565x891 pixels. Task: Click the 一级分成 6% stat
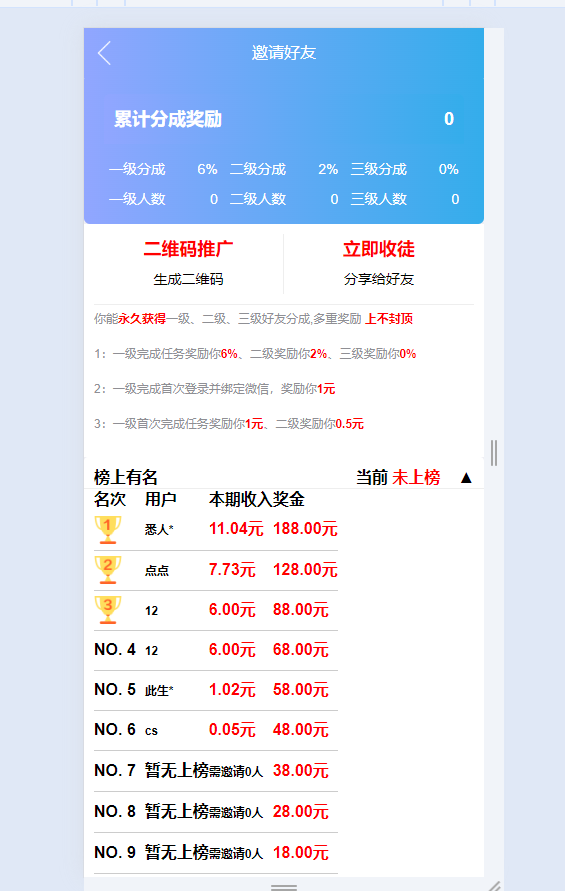pos(163,169)
